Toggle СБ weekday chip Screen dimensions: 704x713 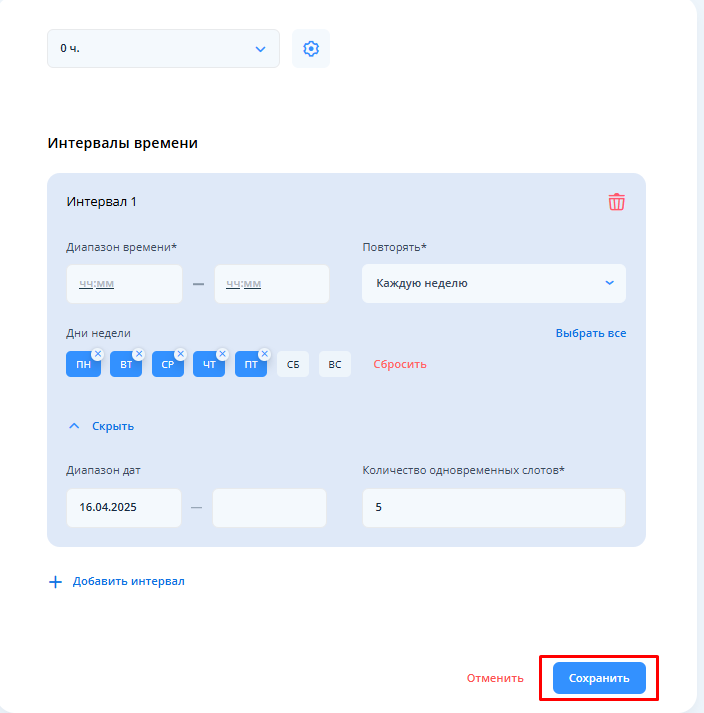293,365
